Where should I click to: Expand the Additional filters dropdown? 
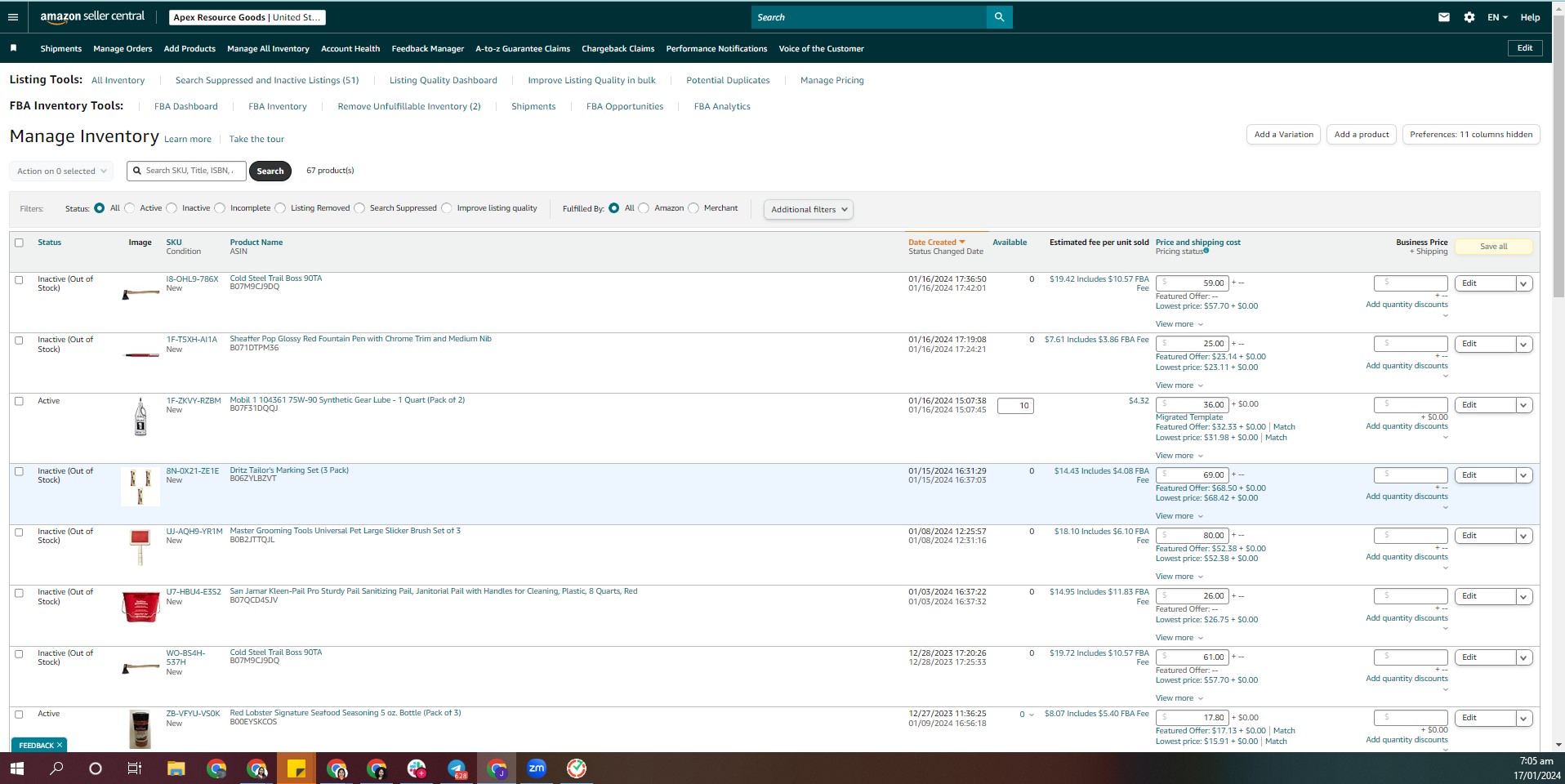tap(808, 209)
